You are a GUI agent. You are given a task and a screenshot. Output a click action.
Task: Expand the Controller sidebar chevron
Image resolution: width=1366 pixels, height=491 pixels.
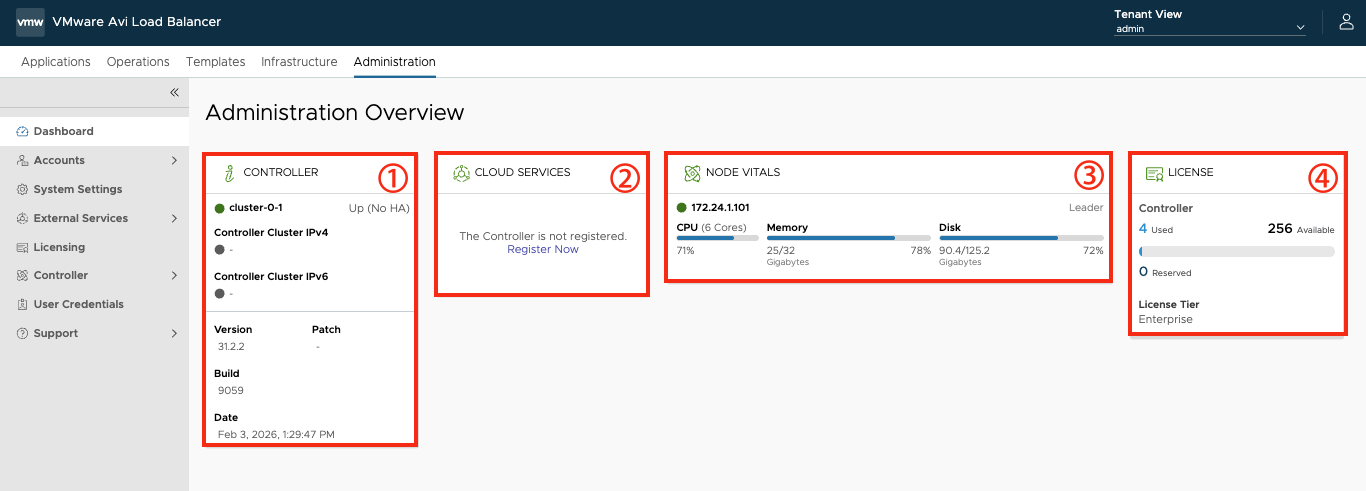tap(174, 275)
